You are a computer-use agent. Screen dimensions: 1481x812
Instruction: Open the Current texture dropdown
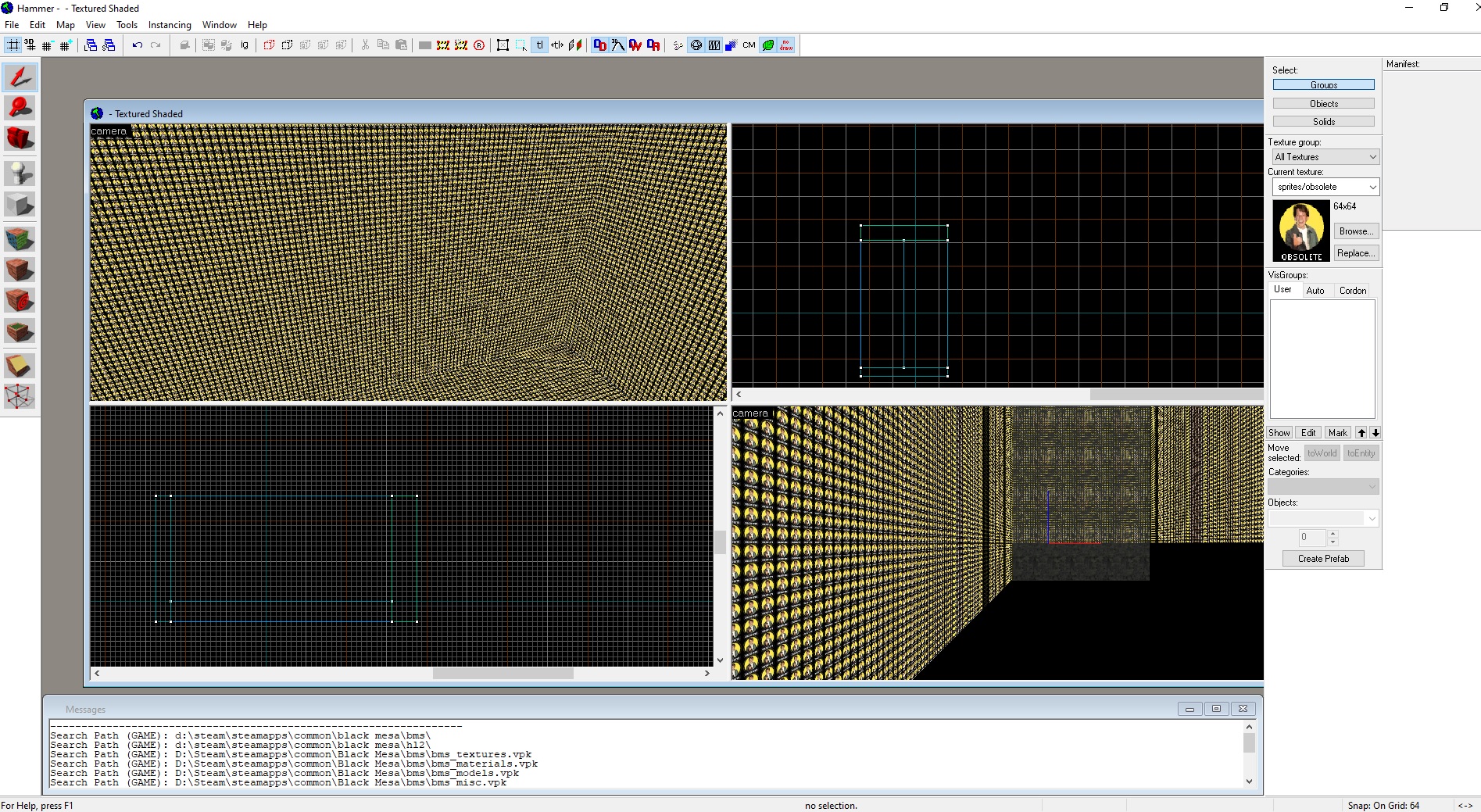(1372, 187)
